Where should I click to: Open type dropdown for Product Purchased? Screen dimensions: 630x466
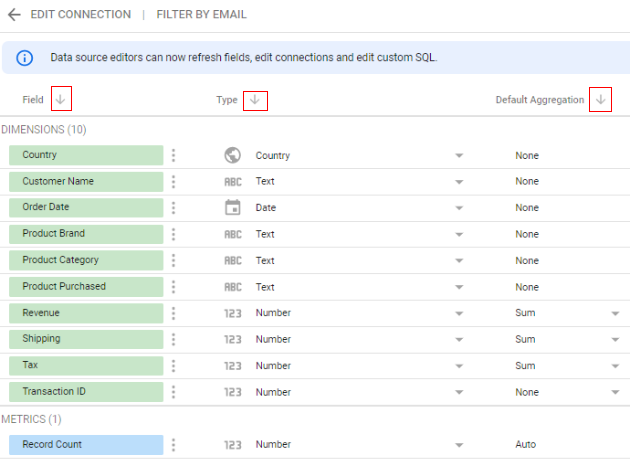coord(459,287)
